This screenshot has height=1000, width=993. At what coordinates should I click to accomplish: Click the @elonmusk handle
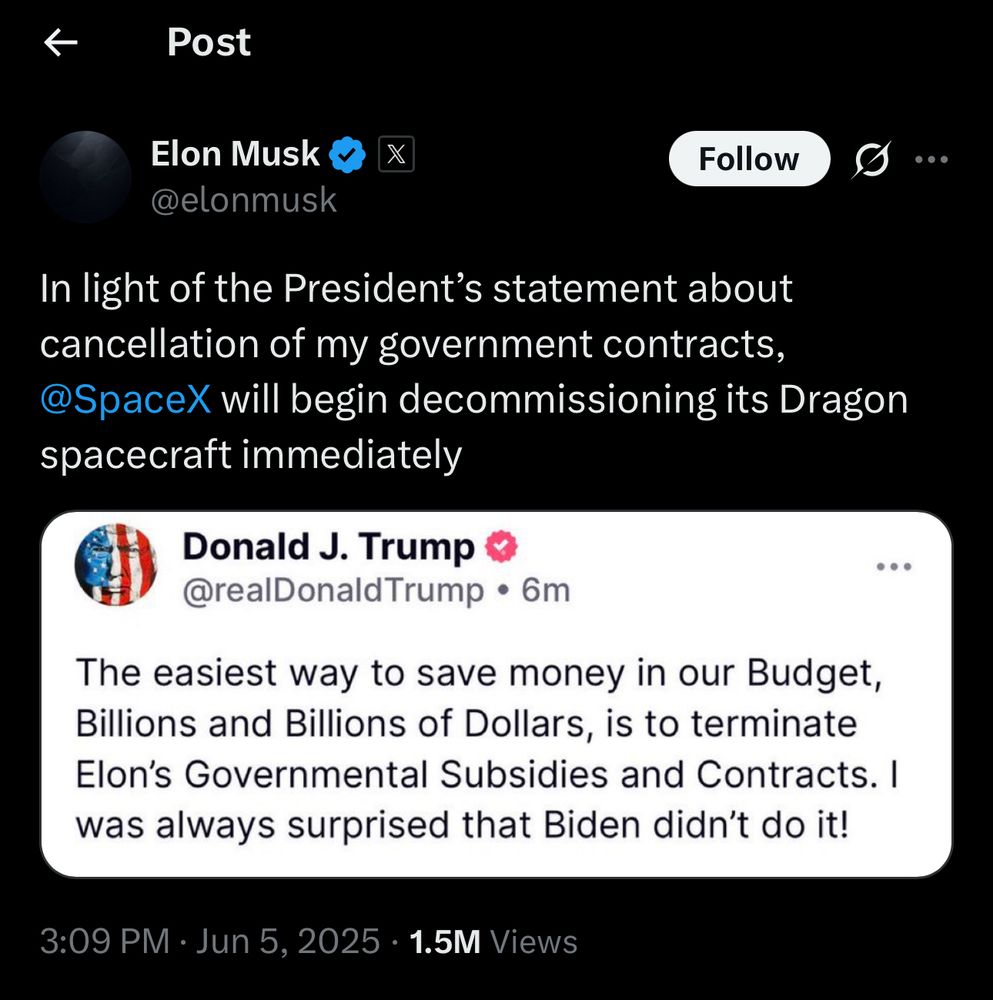244,200
